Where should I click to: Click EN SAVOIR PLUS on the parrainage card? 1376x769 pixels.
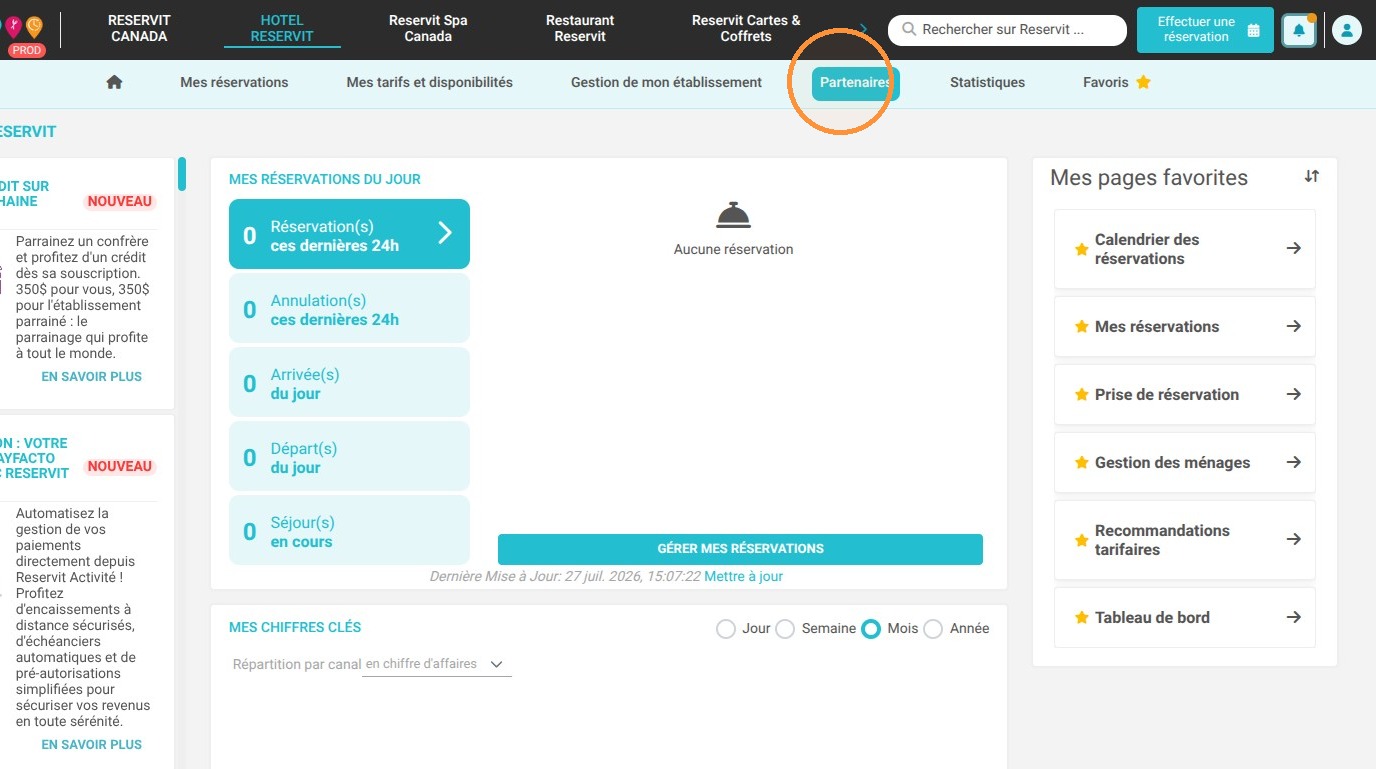[x=92, y=377]
